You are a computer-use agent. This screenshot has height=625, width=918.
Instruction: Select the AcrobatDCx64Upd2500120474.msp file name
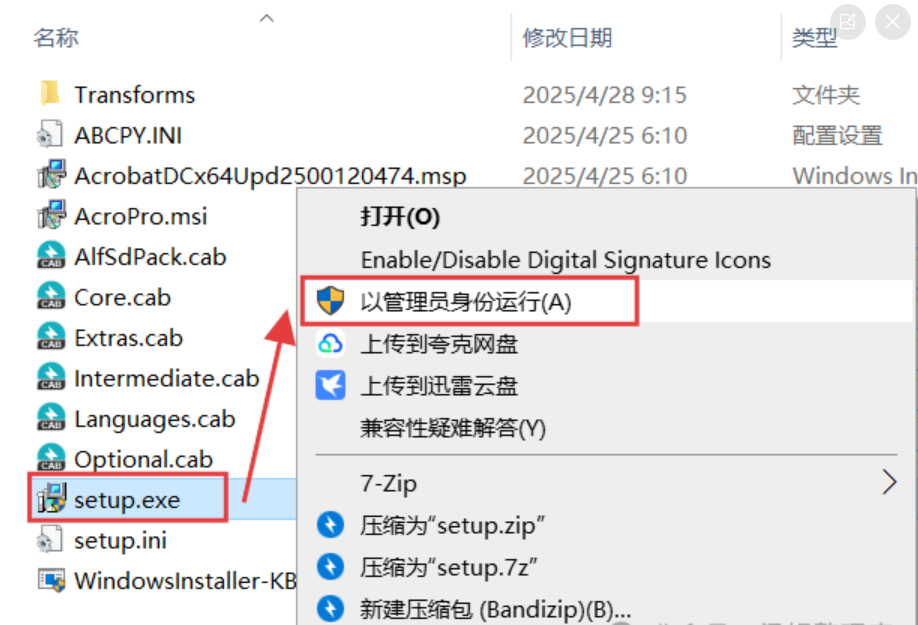(x=270, y=176)
